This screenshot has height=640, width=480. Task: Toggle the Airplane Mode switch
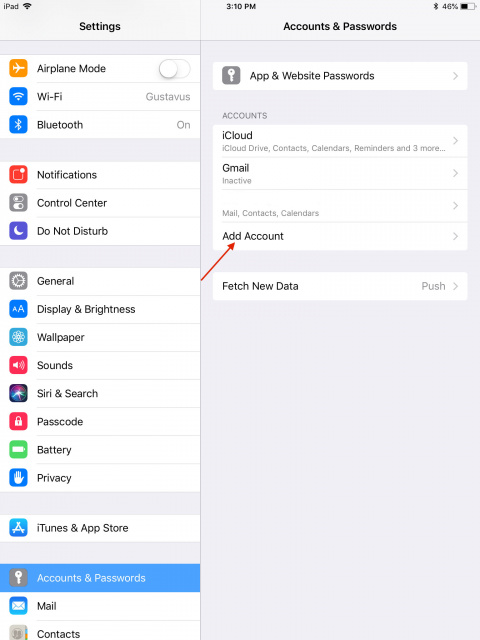(x=174, y=69)
